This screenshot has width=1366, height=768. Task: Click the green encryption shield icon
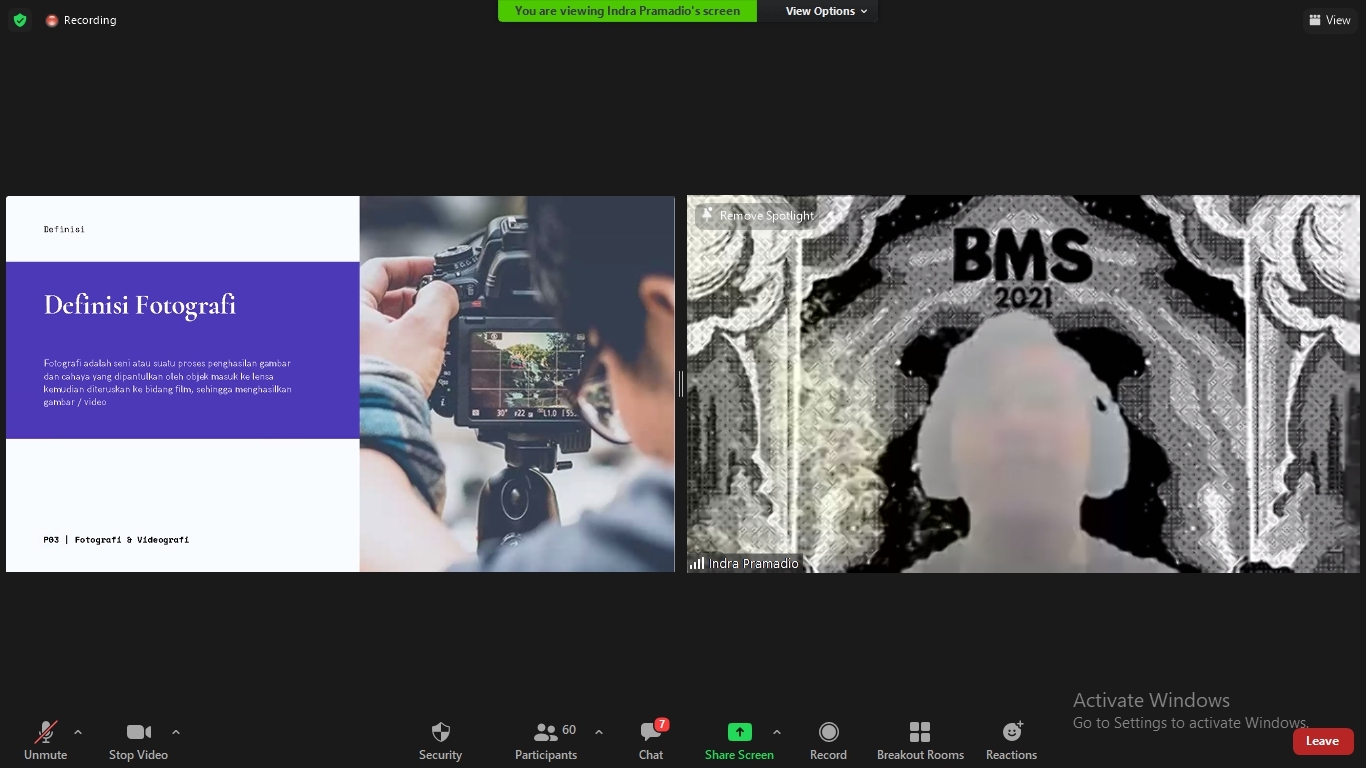(x=20, y=20)
